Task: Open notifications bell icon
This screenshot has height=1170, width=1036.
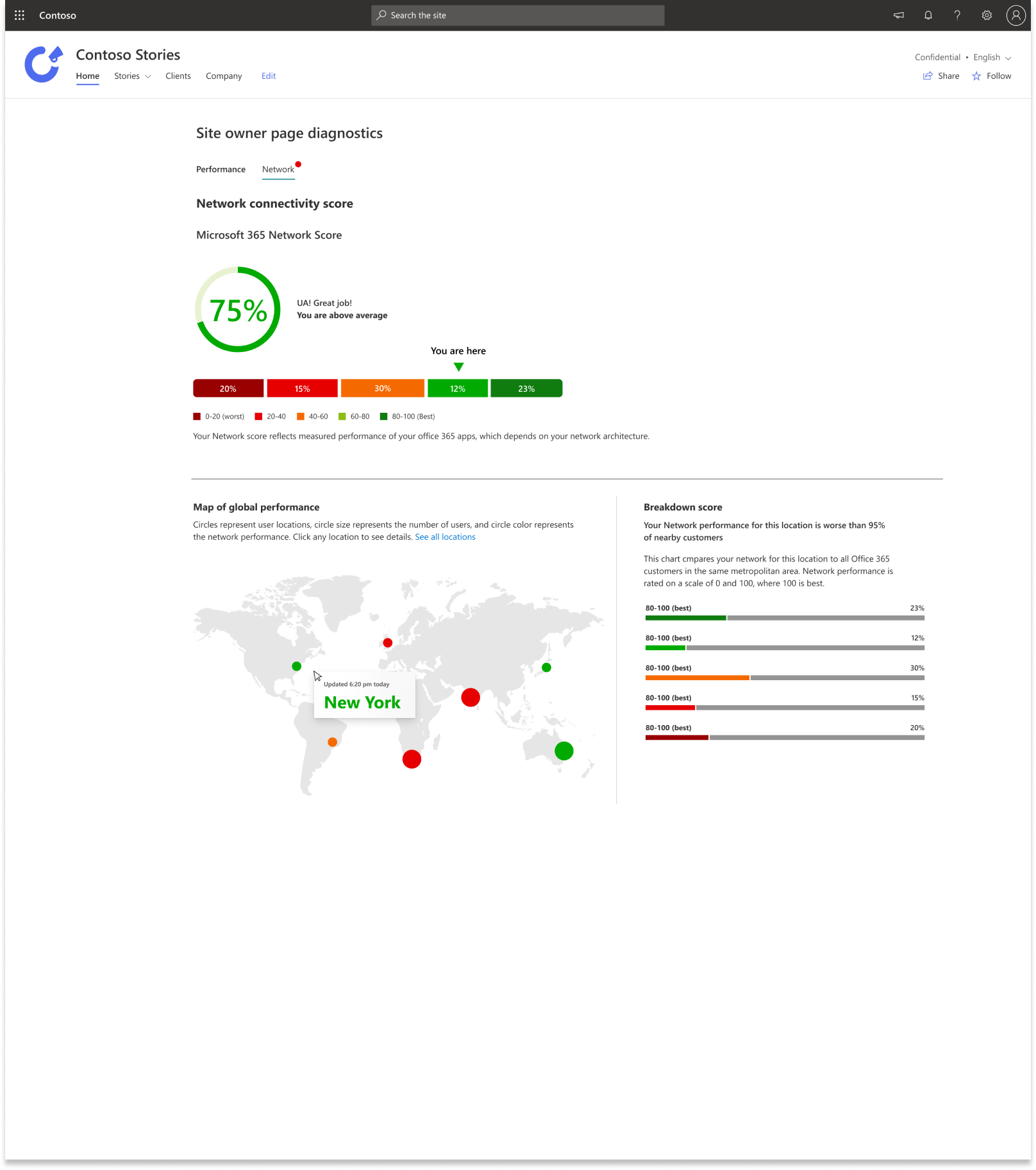Action: pyautogui.click(x=928, y=15)
